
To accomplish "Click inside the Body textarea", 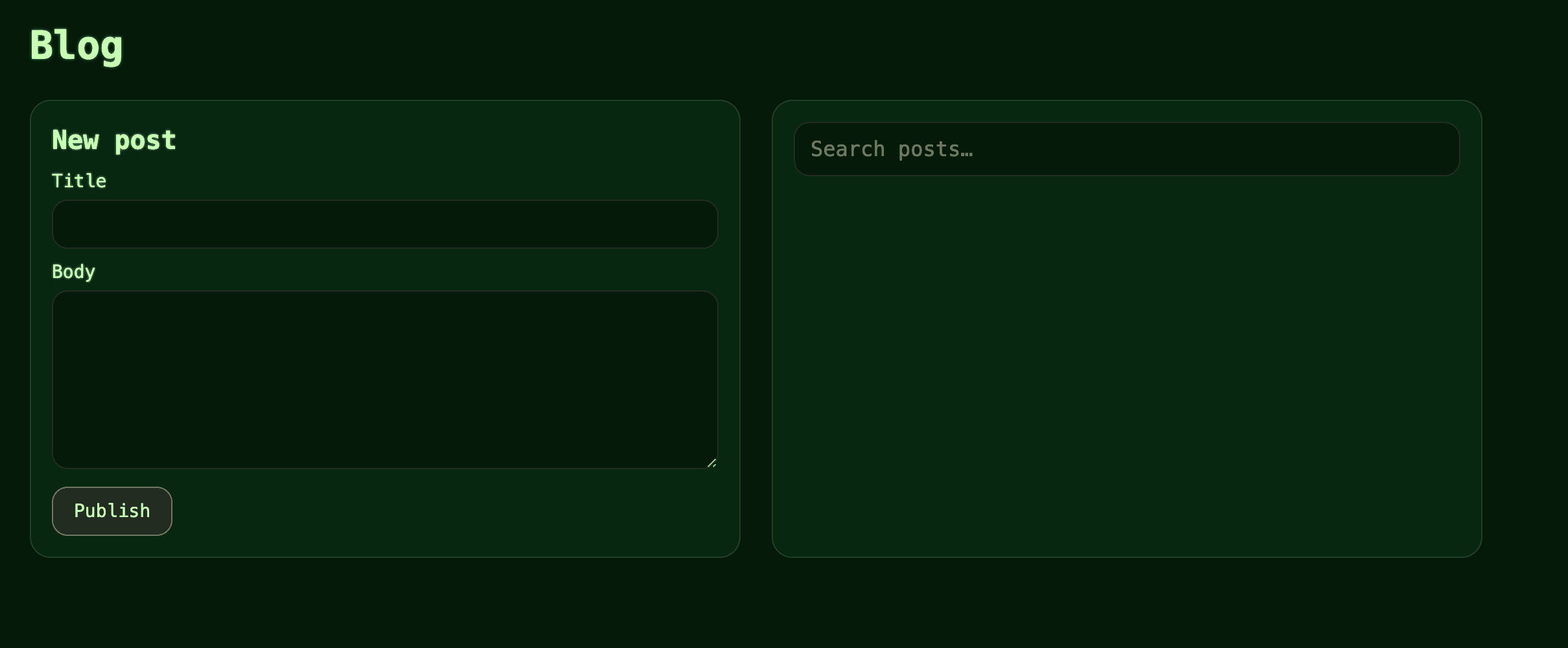I will click(385, 380).
